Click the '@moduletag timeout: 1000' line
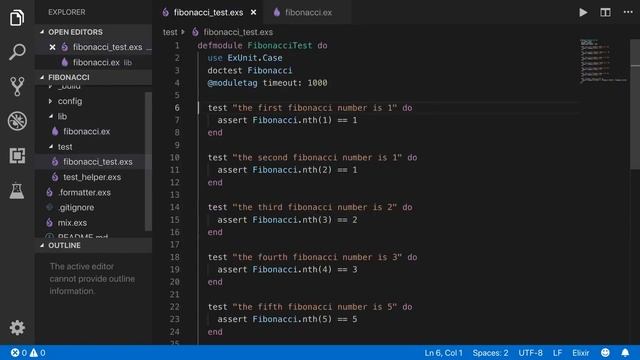 (267, 83)
